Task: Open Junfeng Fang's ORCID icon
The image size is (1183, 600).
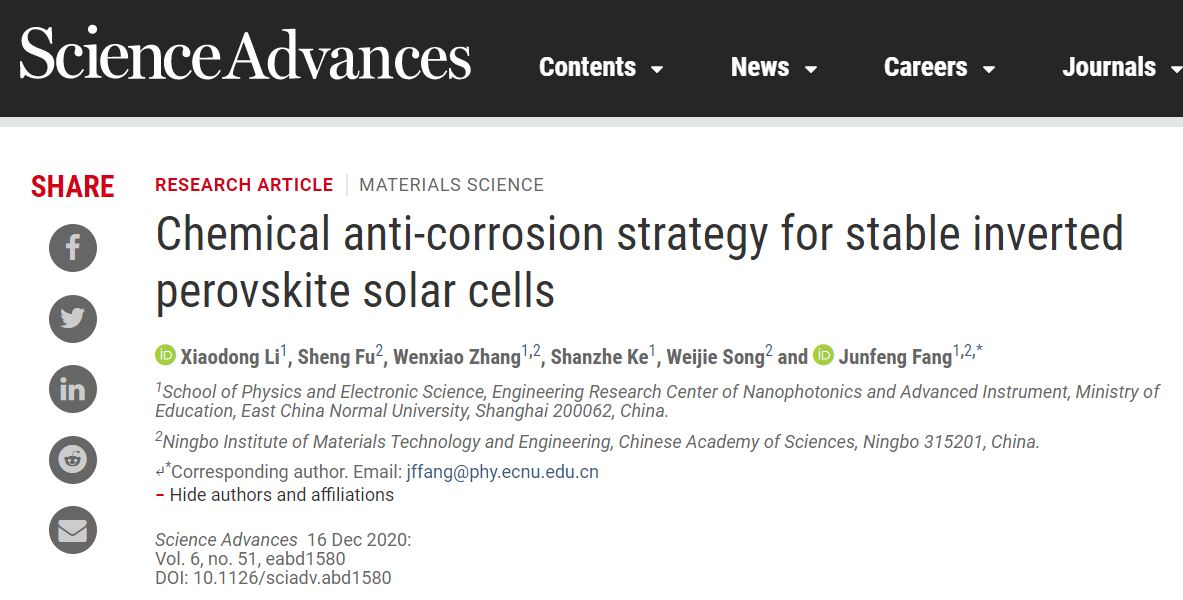Action: click(823, 356)
